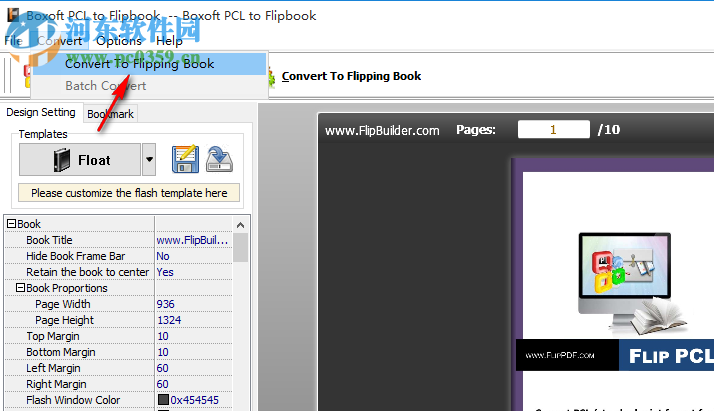Edit the Book Title value www.FlipBuil...
Screen dimensions: 714x411
[x=194, y=240]
